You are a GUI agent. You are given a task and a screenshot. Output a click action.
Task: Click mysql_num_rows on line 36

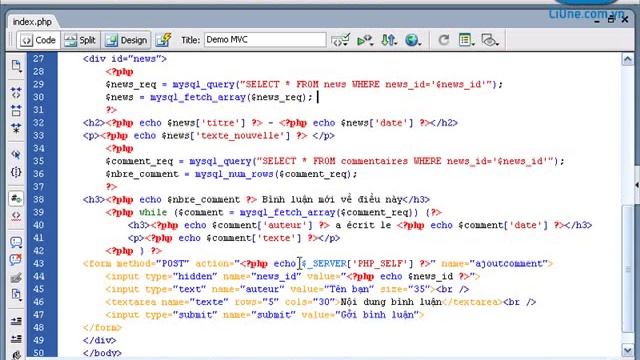click(234, 174)
